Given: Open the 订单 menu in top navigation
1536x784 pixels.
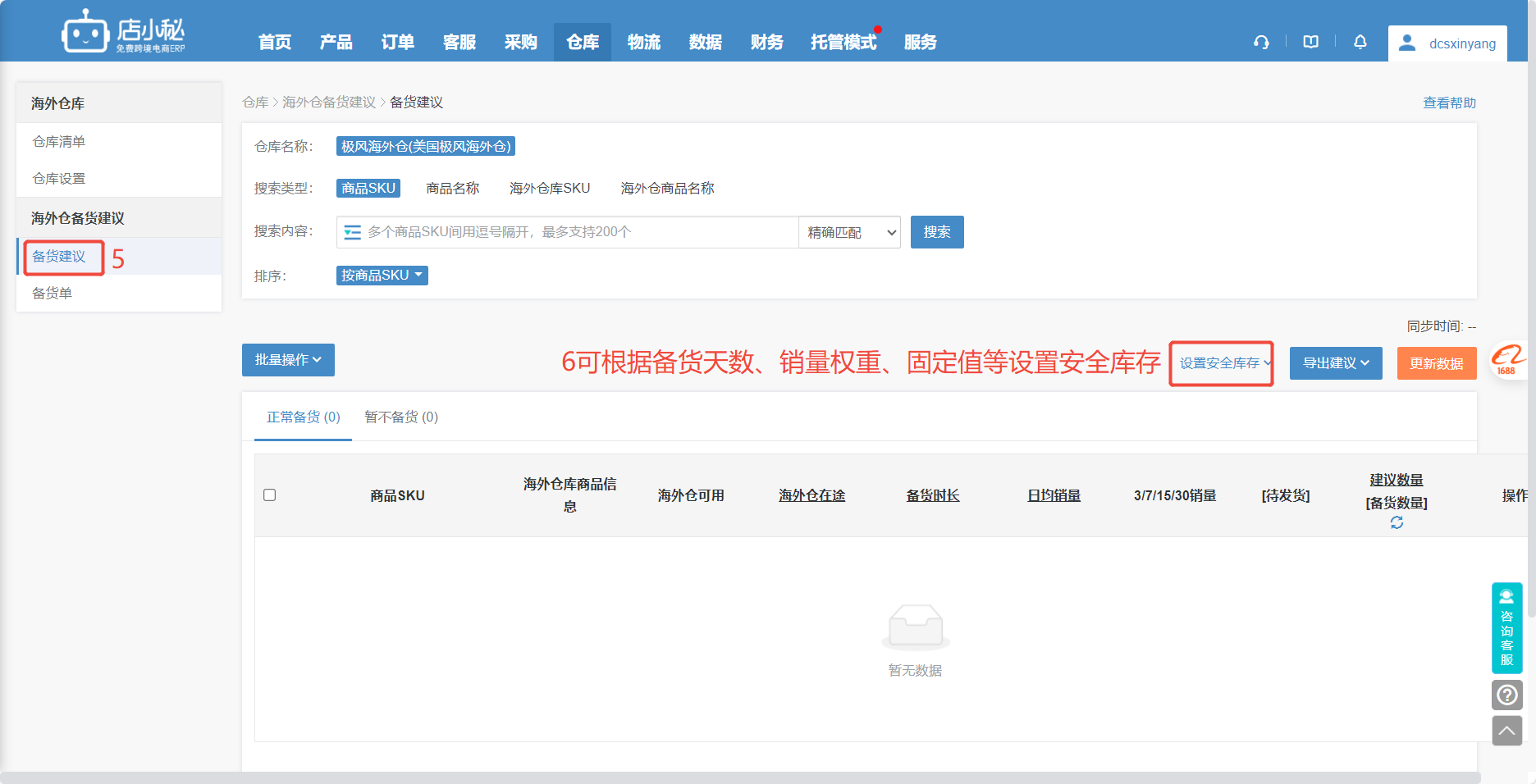Looking at the screenshot, I should coord(397,43).
